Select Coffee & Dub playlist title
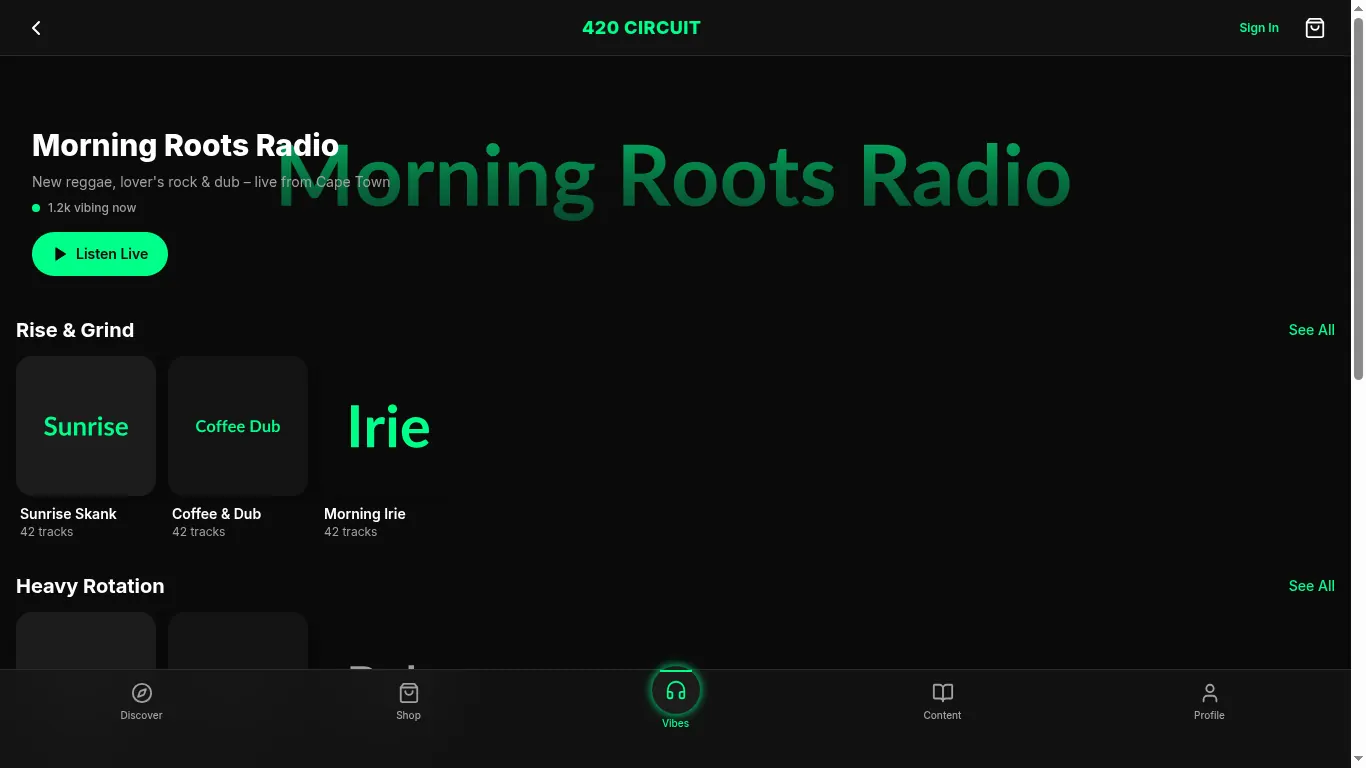Image resolution: width=1366 pixels, height=768 pixels. (x=216, y=514)
